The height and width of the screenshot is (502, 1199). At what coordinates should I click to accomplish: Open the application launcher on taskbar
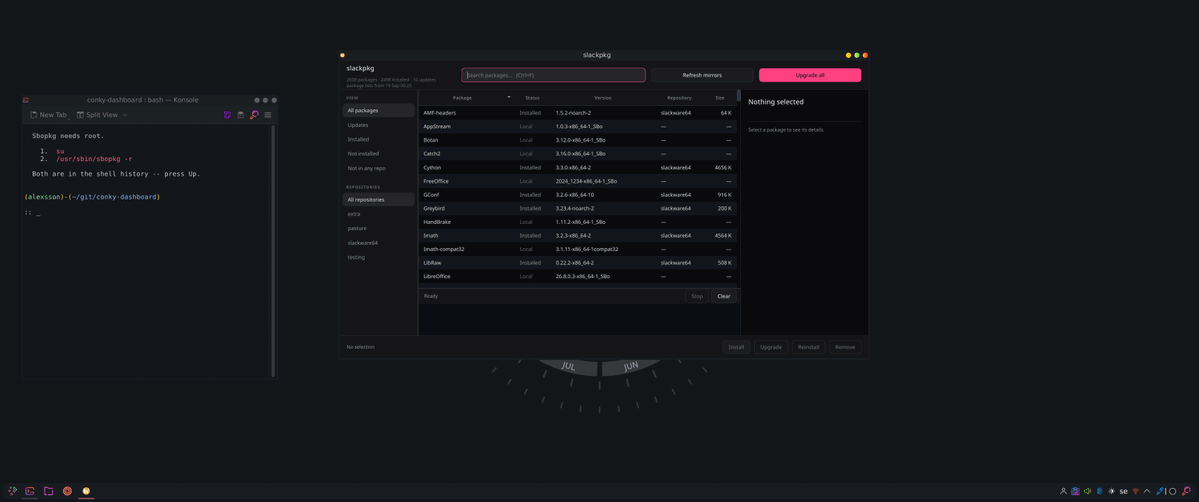pyautogui.click(x=12, y=491)
